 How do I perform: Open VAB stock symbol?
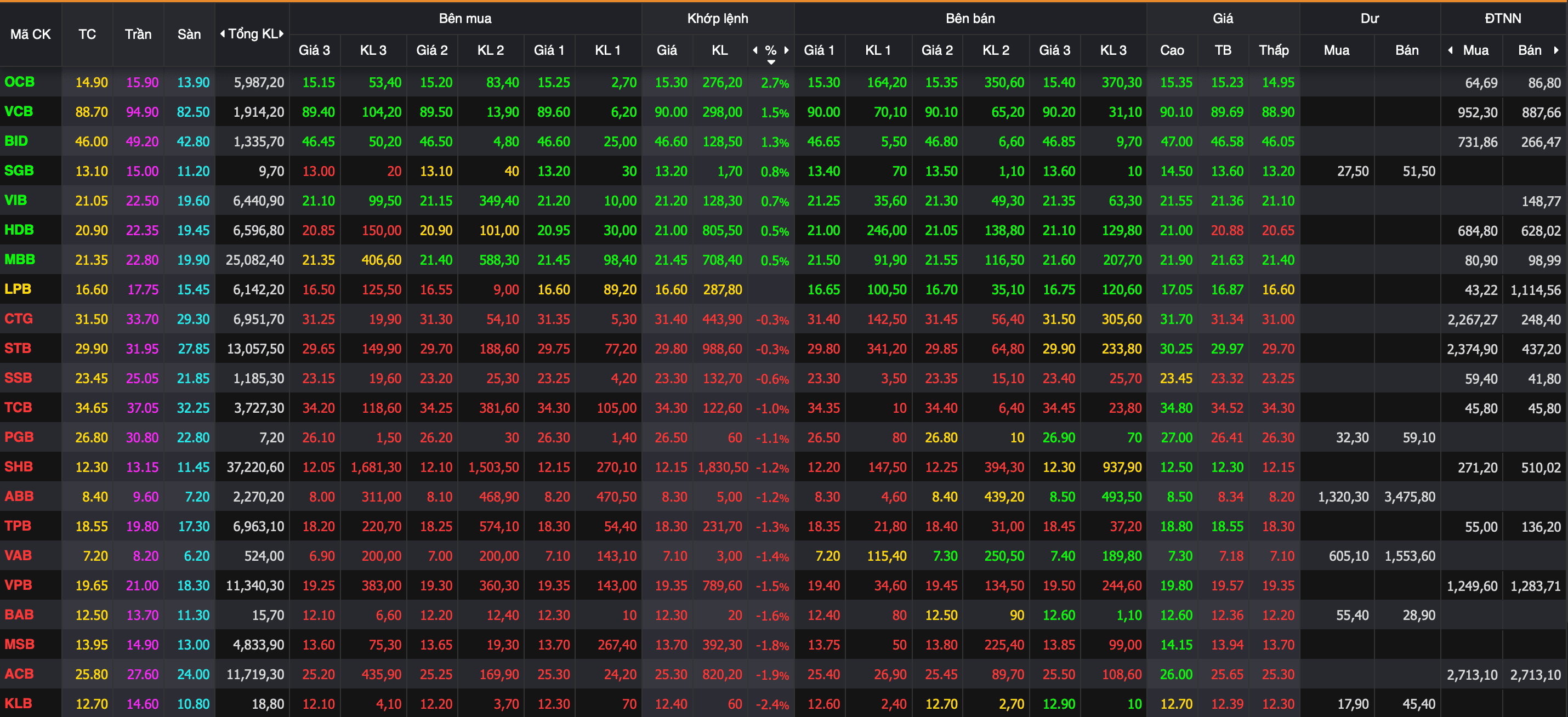[x=18, y=555]
